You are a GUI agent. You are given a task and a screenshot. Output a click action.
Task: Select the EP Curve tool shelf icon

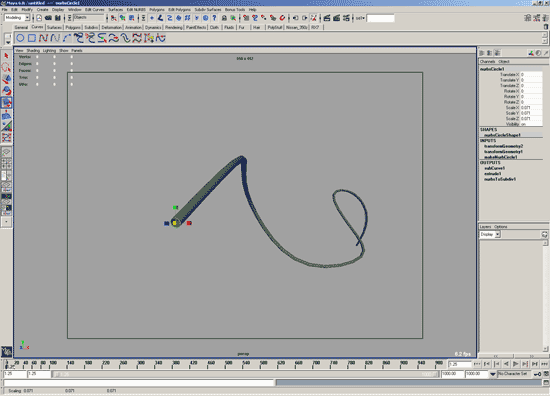pyautogui.click(x=55, y=38)
